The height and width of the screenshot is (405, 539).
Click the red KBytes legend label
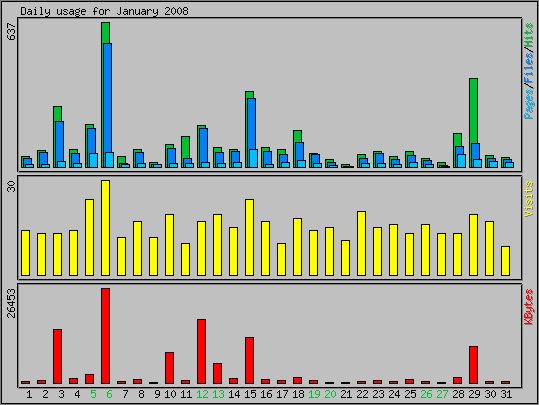point(529,307)
